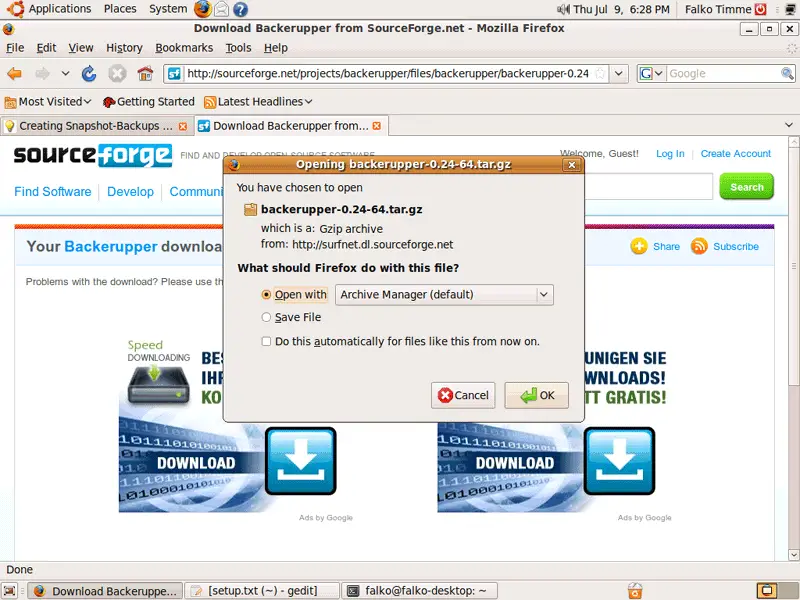Click the SourceForge site icon in address bar
800x600 pixels.
click(174, 74)
